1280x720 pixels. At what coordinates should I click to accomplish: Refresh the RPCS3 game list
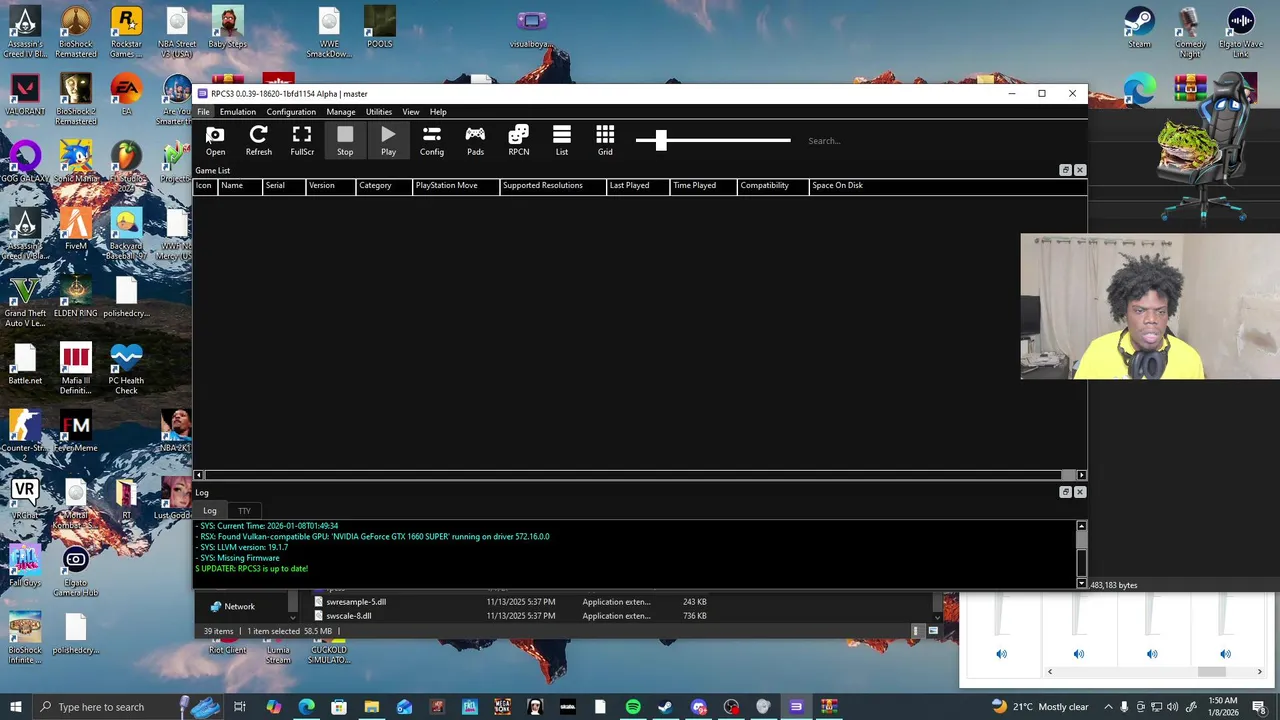pyautogui.click(x=258, y=141)
